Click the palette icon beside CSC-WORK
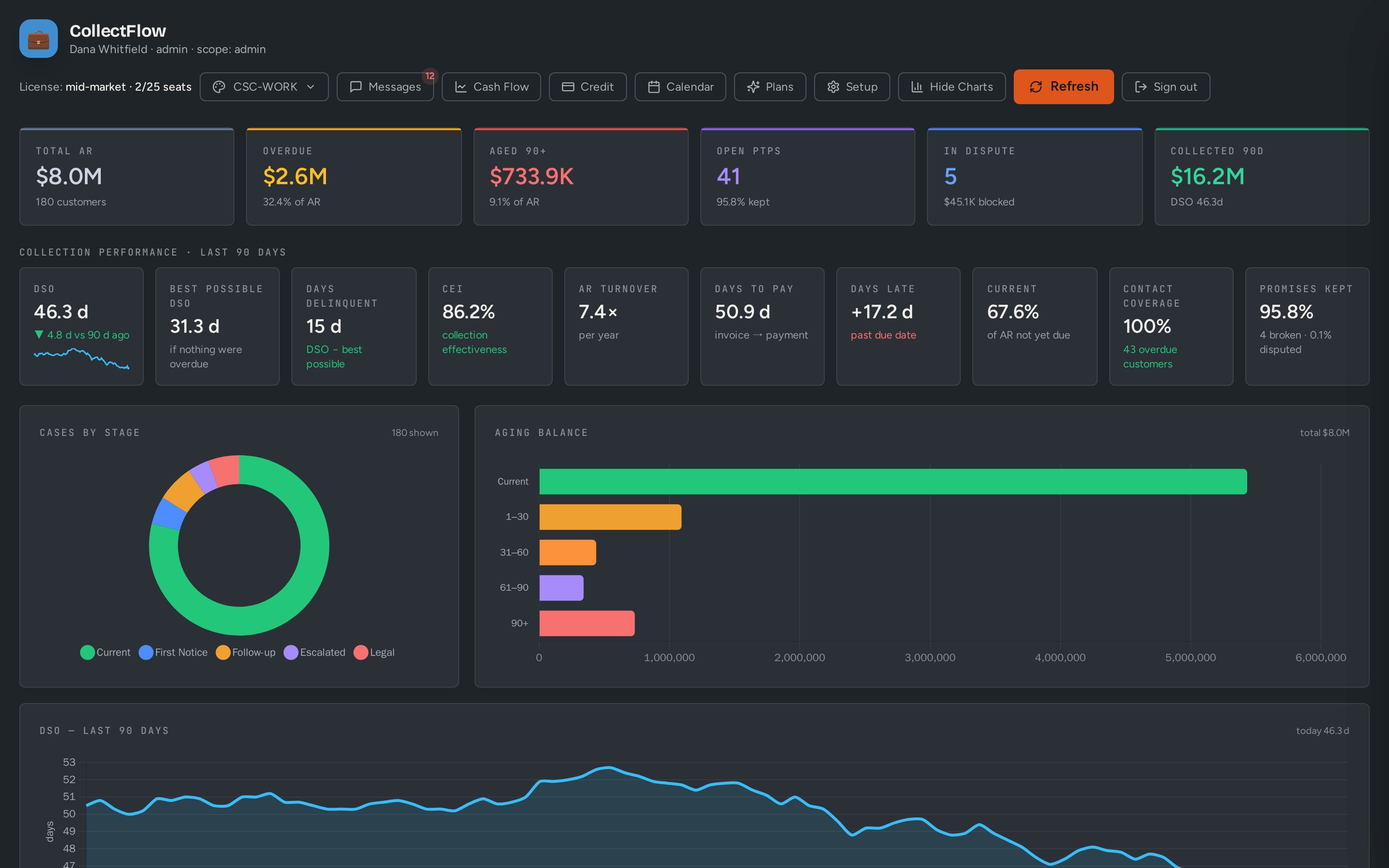1389x868 pixels. [218, 87]
